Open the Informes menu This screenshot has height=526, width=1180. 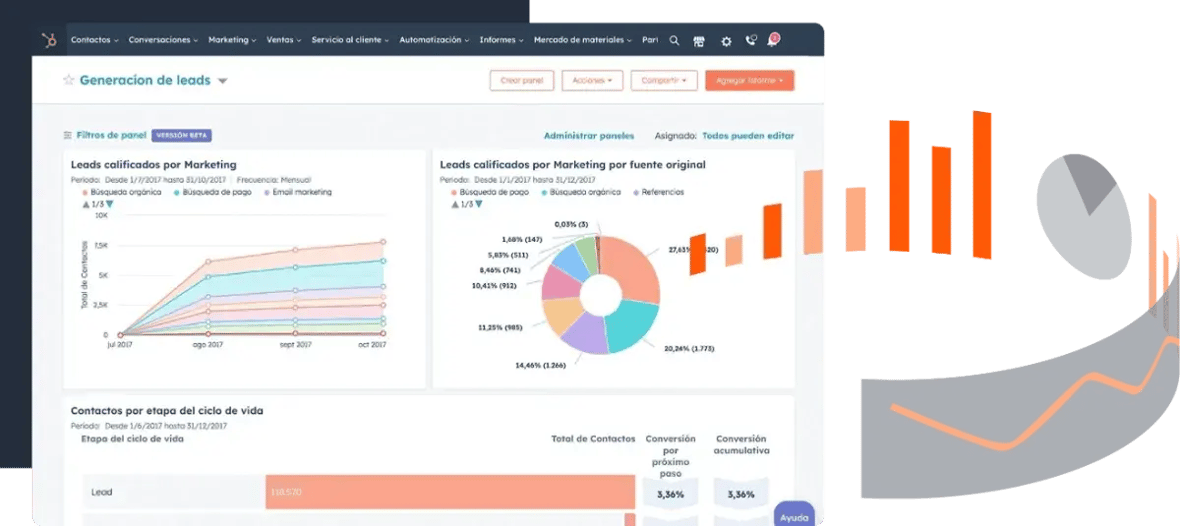[502, 40]
